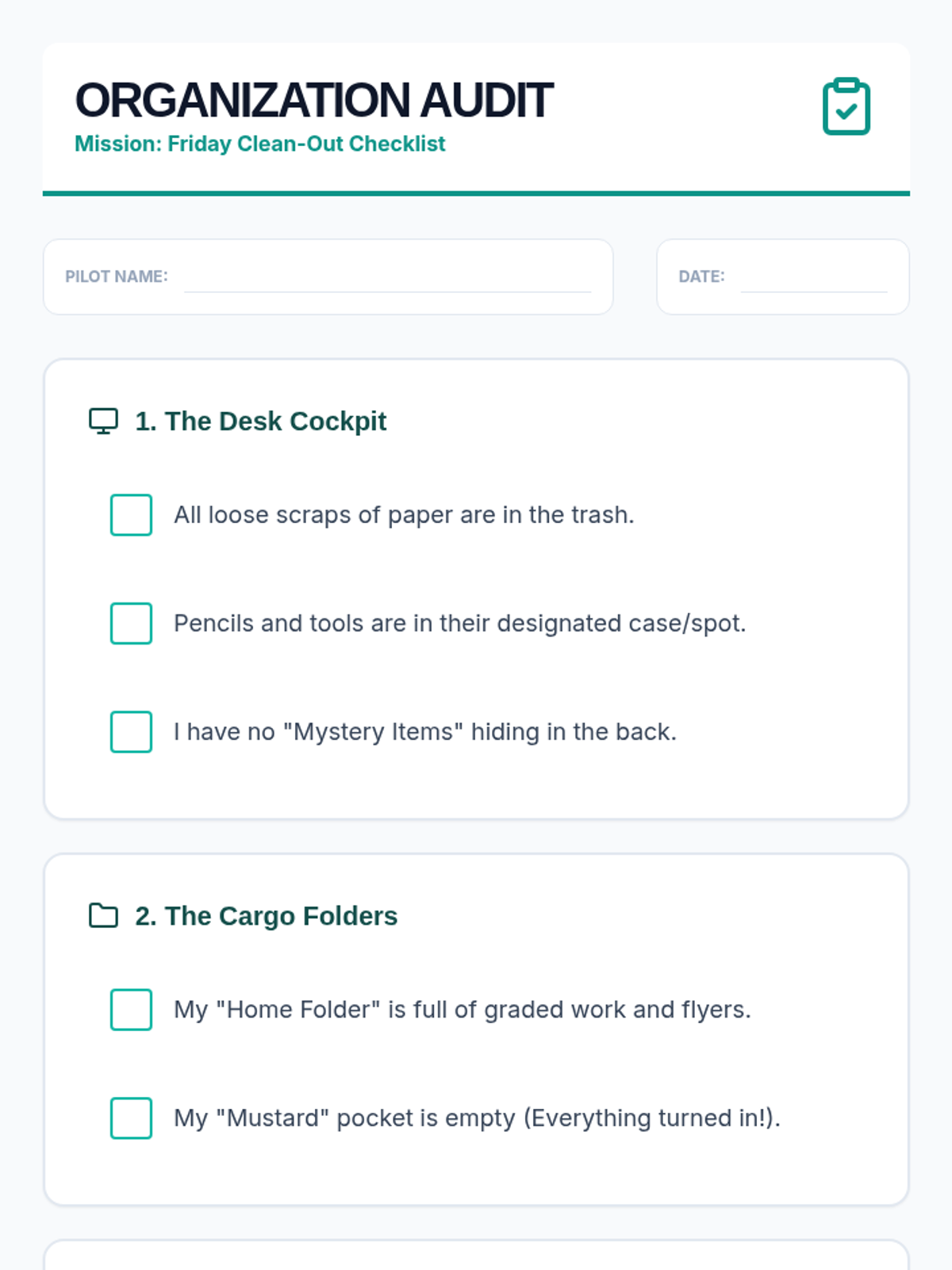This screenshot has width=952, height=1270.
Task: Focus the Date input field
Action: tap(813, 279)
